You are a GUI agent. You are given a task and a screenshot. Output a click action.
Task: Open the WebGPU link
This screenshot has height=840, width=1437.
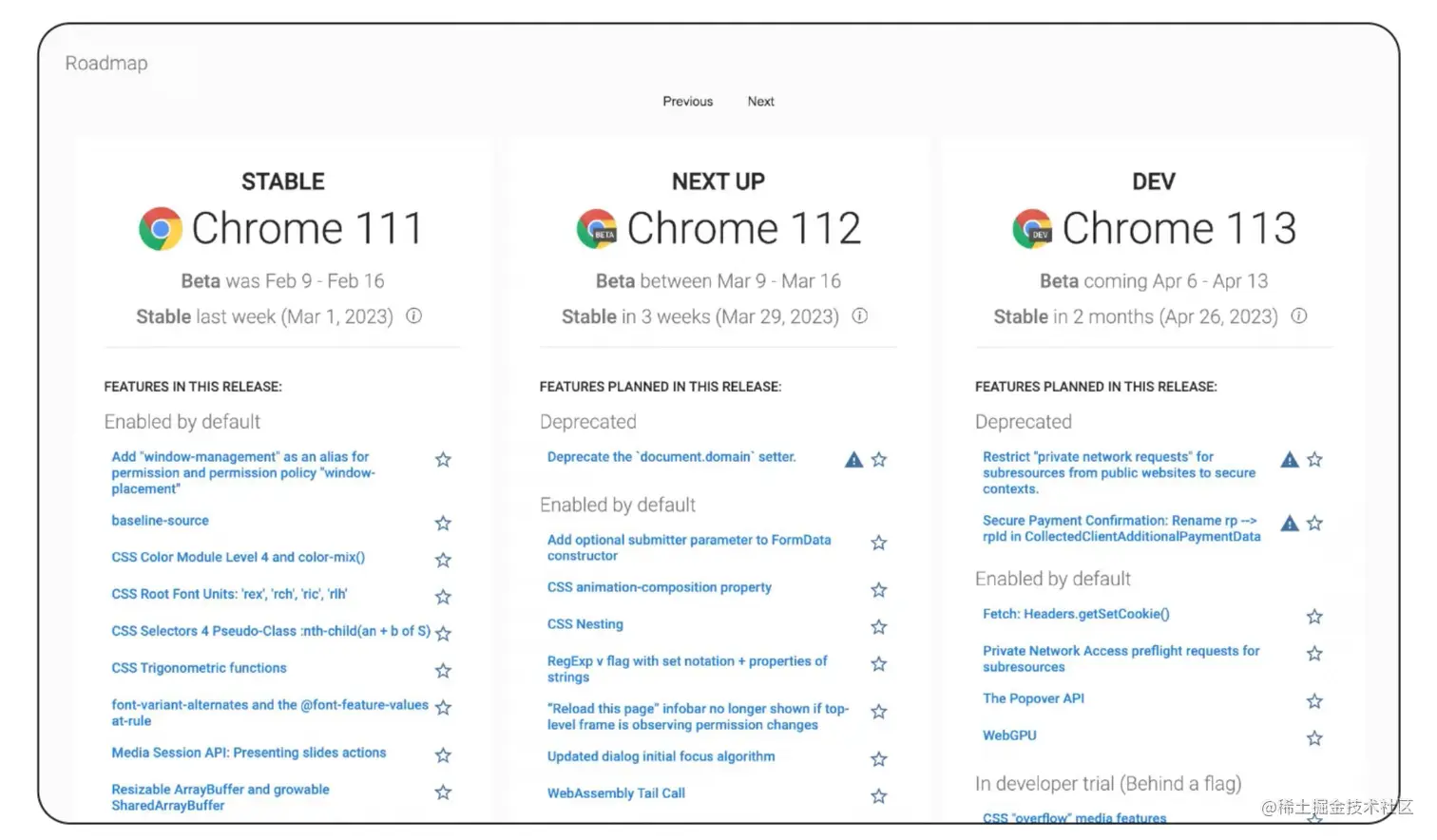point(1009,735)
